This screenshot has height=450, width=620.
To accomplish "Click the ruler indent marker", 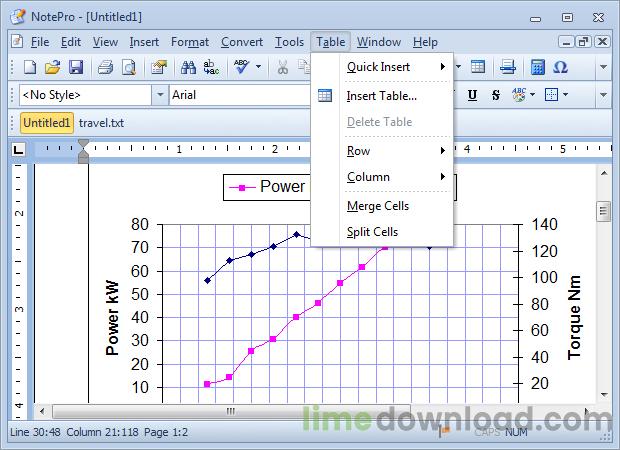I will (x=83, y=151).
